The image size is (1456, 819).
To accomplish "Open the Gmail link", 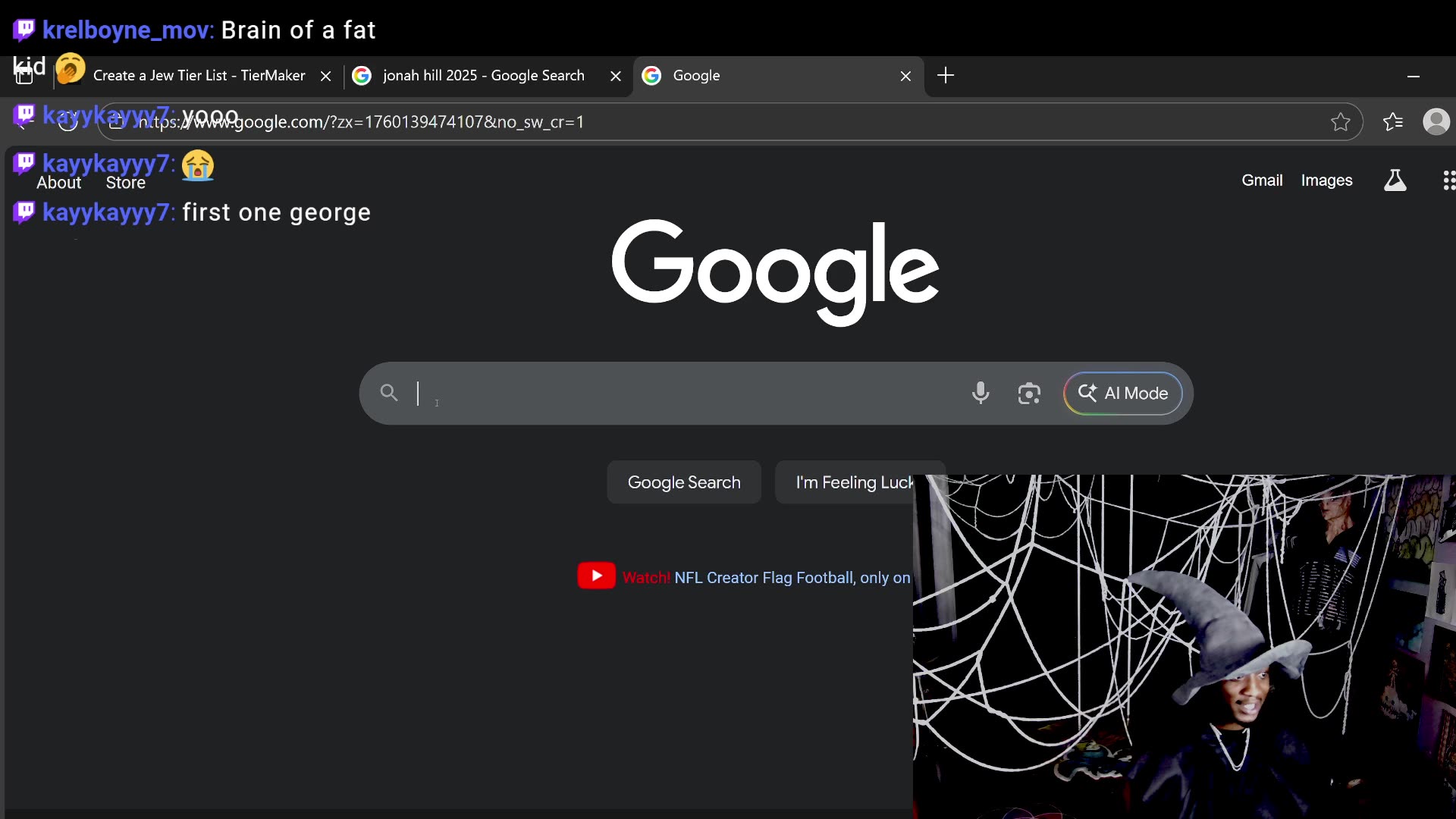I will point(1261,180).
